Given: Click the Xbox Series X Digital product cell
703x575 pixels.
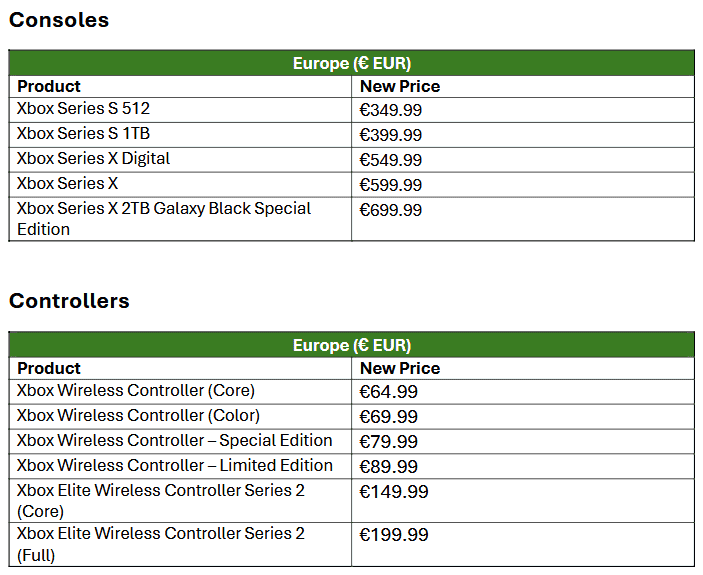Looking at the screenshot, I should click(94, 158).
